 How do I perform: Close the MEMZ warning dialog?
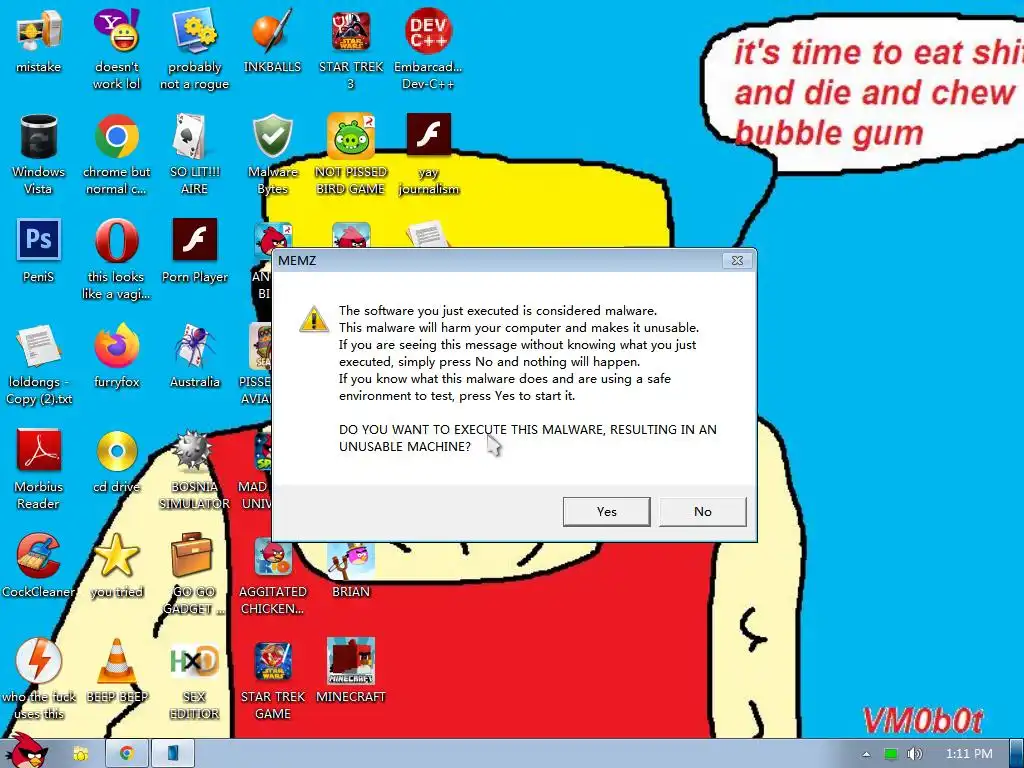pos(737,260)
